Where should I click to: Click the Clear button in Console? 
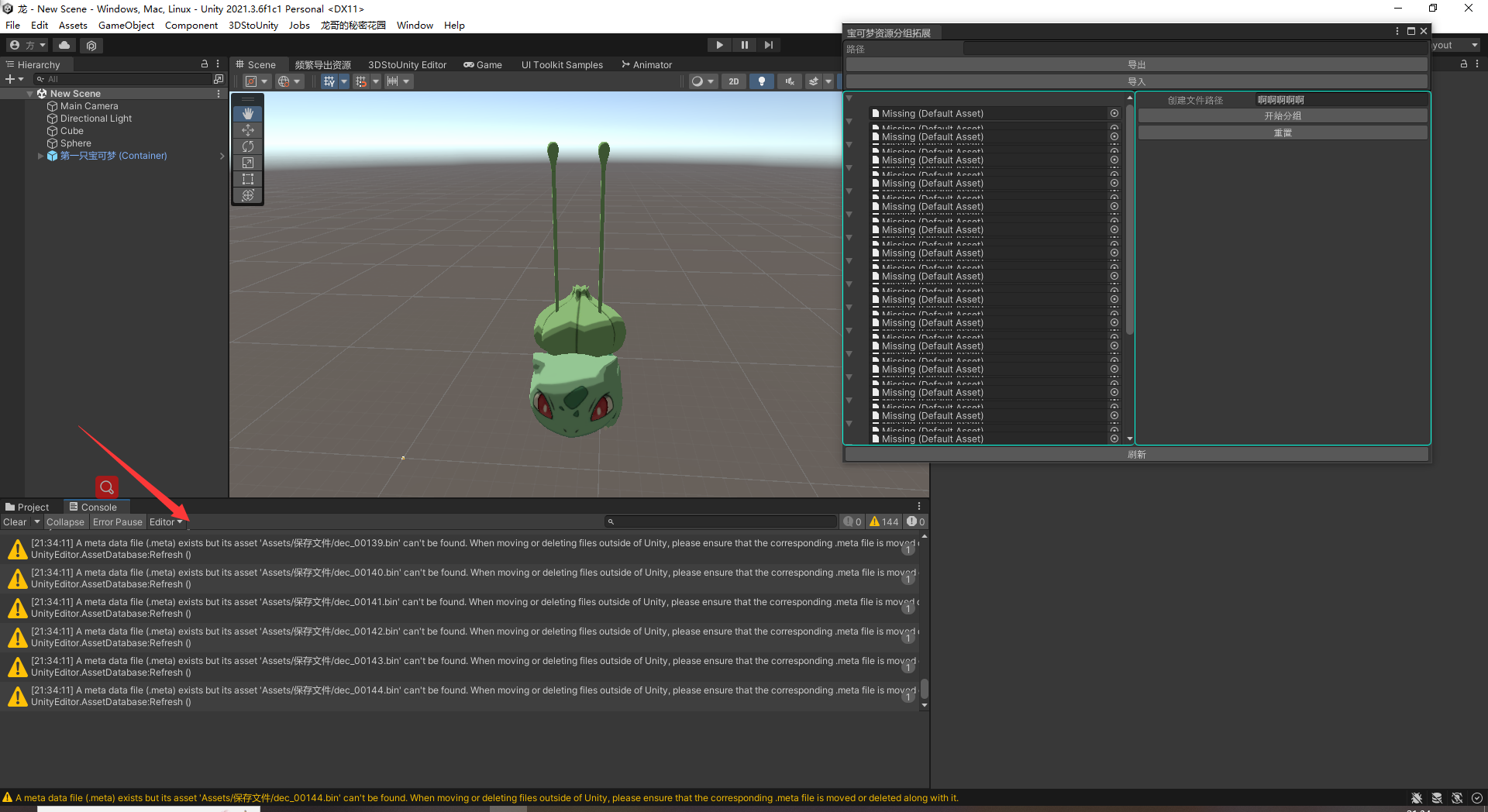(x=15, y=522)
